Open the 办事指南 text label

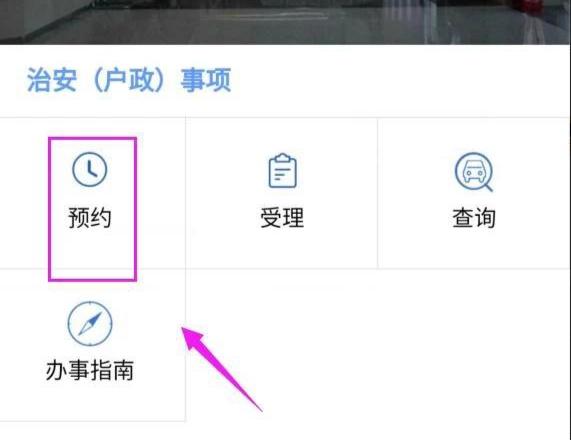click(x=90, y=370)
